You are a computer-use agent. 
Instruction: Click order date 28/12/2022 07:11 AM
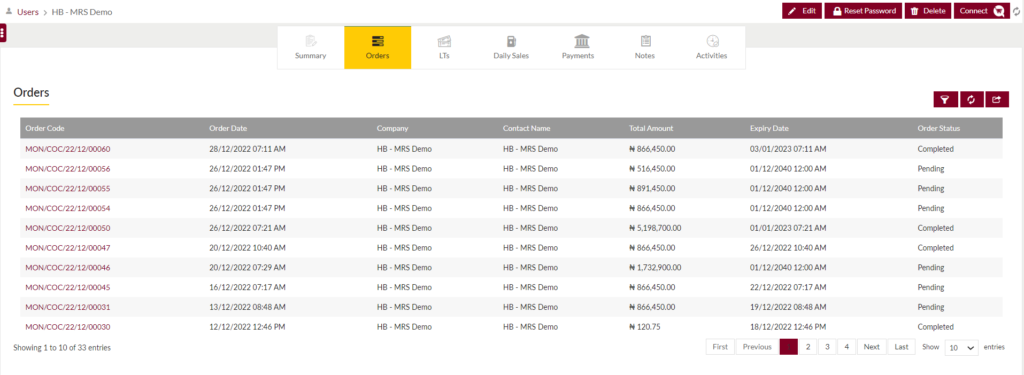[248, 149]
